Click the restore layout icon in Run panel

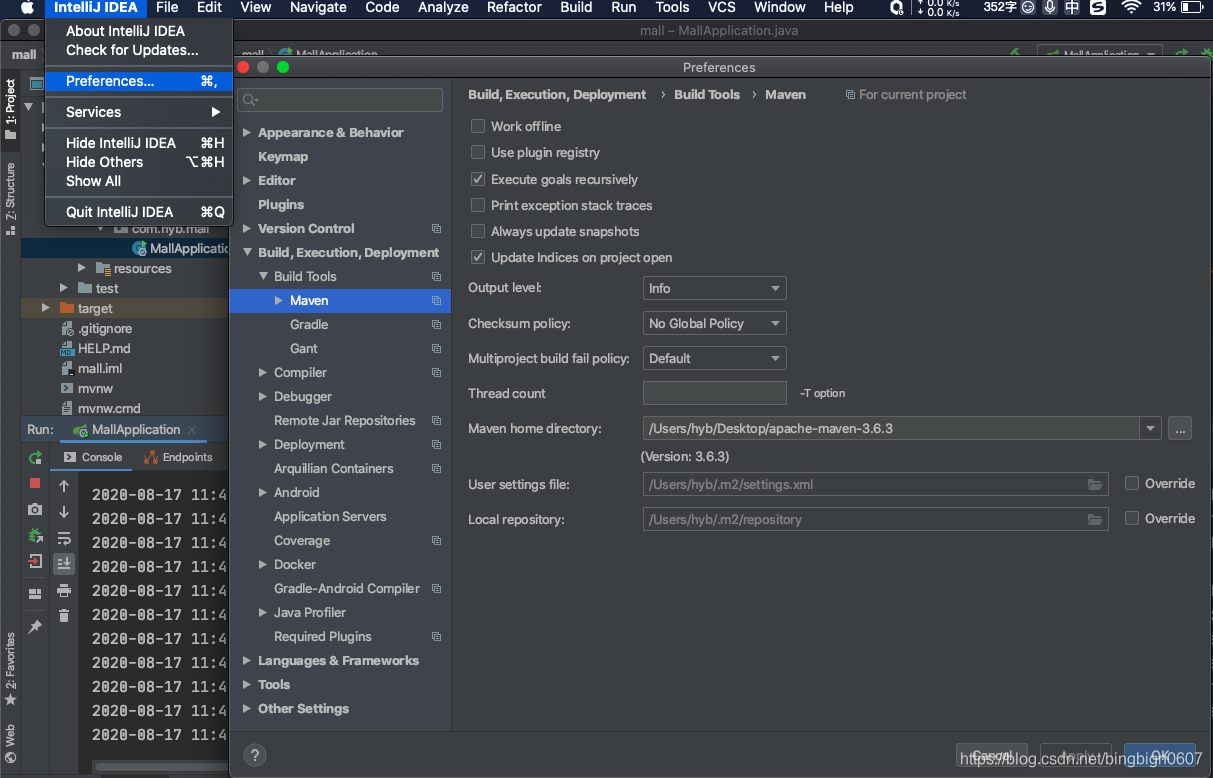click(x=35, y=593)
